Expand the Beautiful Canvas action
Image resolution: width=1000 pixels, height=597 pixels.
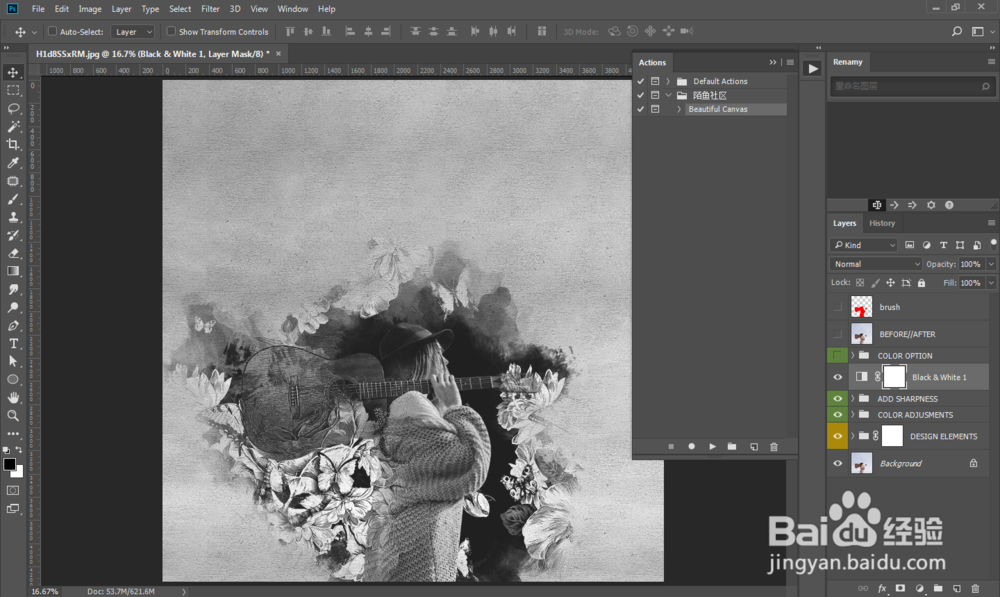[679, 109]
